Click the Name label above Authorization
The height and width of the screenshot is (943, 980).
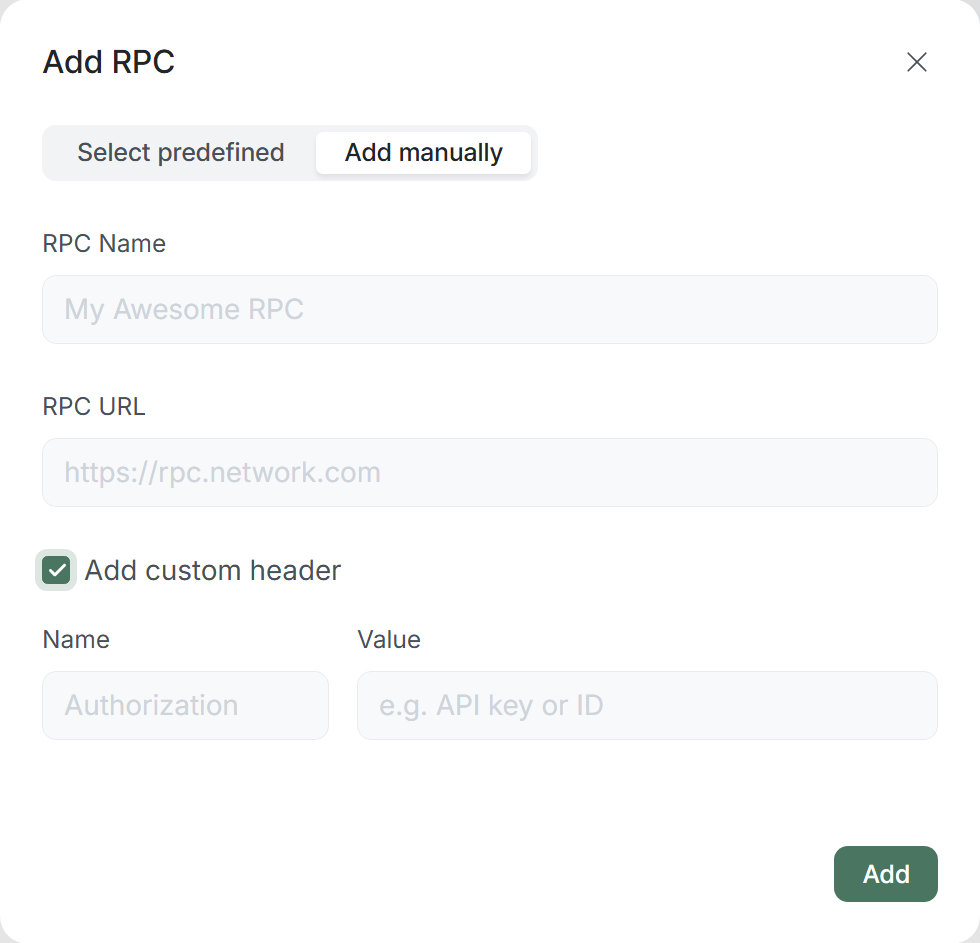(76, 639)
